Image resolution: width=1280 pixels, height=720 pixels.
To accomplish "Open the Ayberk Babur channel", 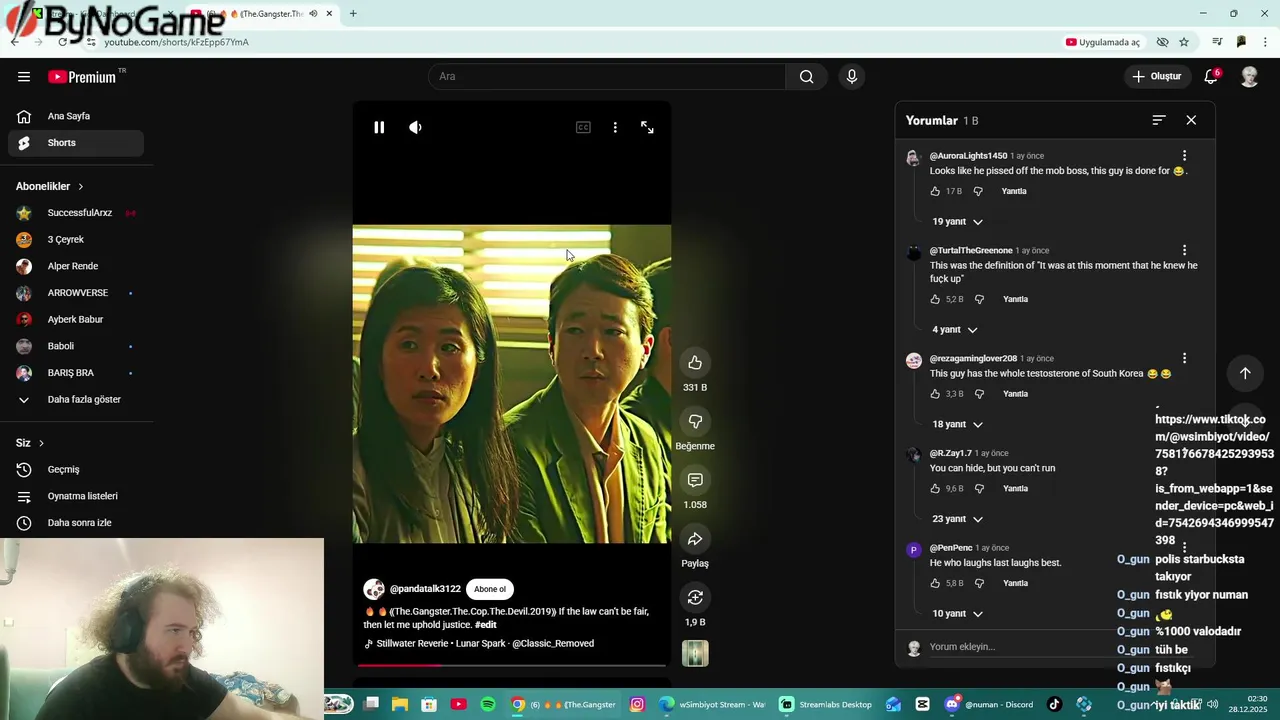I will point(76,320).
